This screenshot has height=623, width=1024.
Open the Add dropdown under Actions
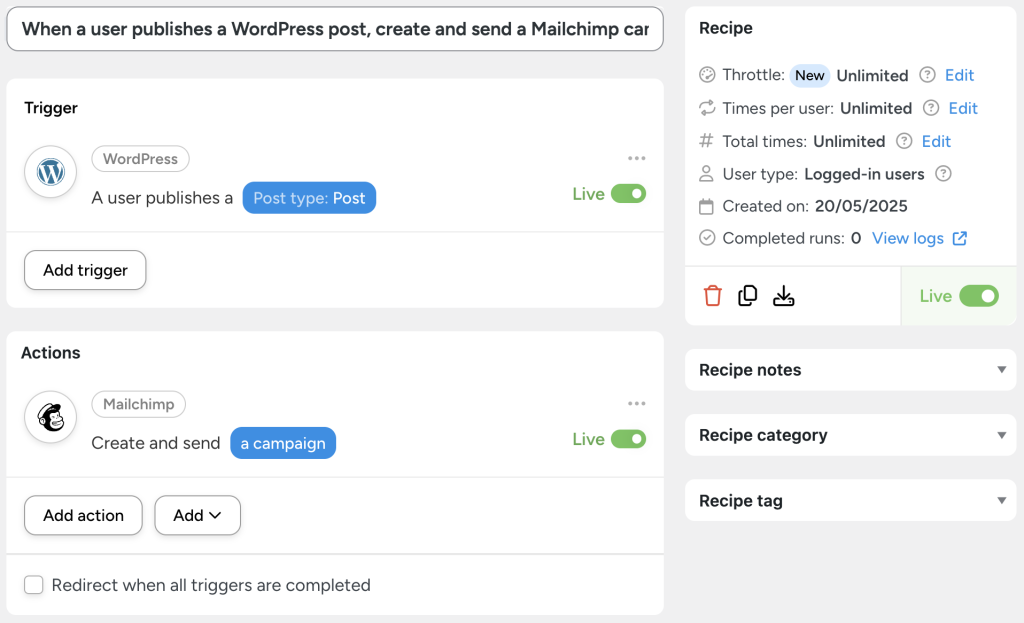(197, 515)
